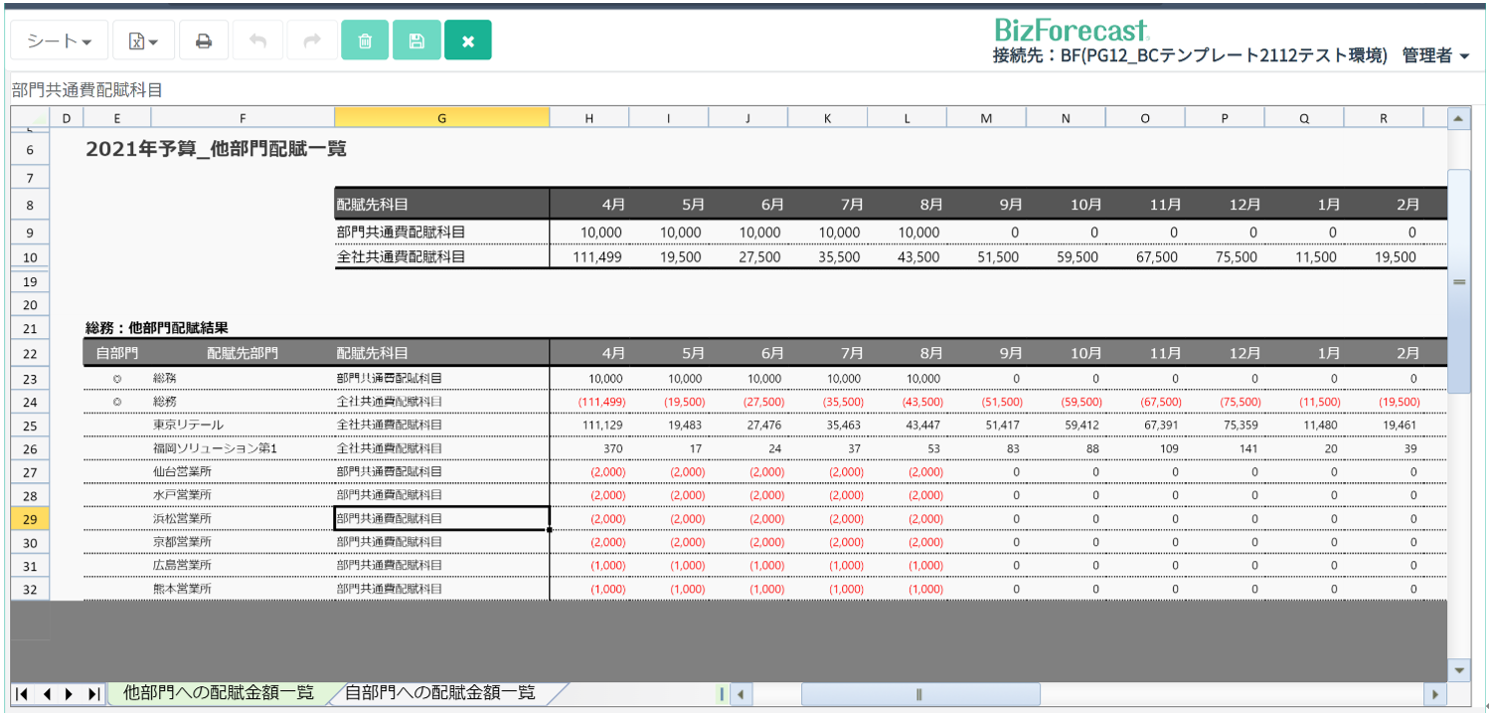Jump to first sheet tab arrow
Image resolution: width=1489 pixels, height=716 pixels.
point(22,694)
